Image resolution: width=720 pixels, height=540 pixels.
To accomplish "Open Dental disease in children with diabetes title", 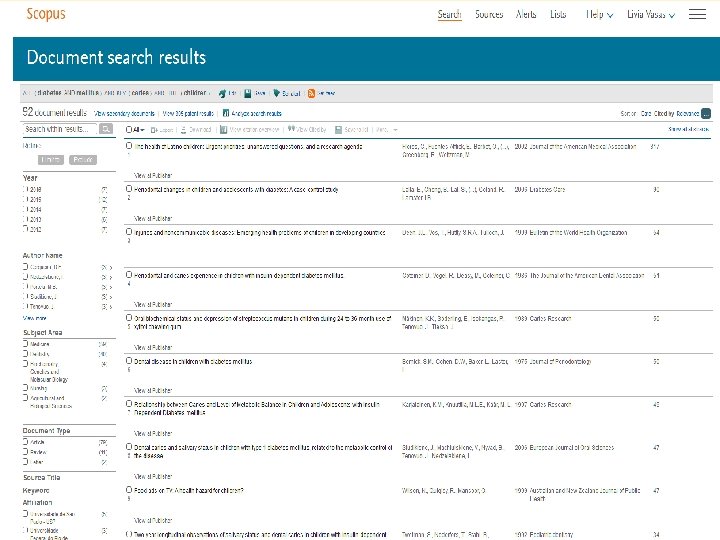I will [193, 361].
